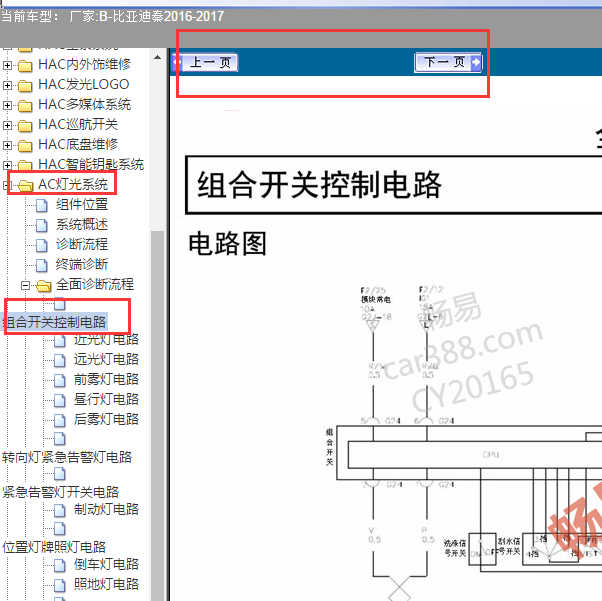Expand the HAC内外饰维修 folder
Image resolution: width=602 pixels, height=601 pixels.
(7, 65)
